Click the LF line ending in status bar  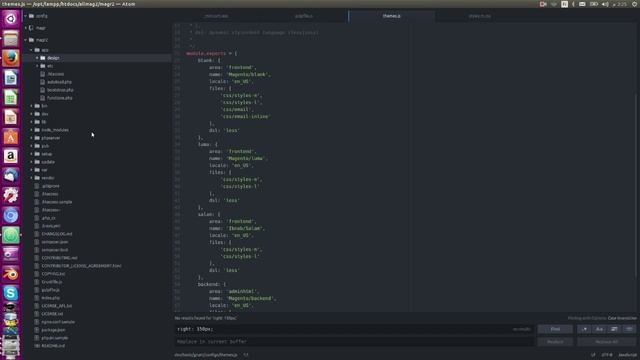593,355
